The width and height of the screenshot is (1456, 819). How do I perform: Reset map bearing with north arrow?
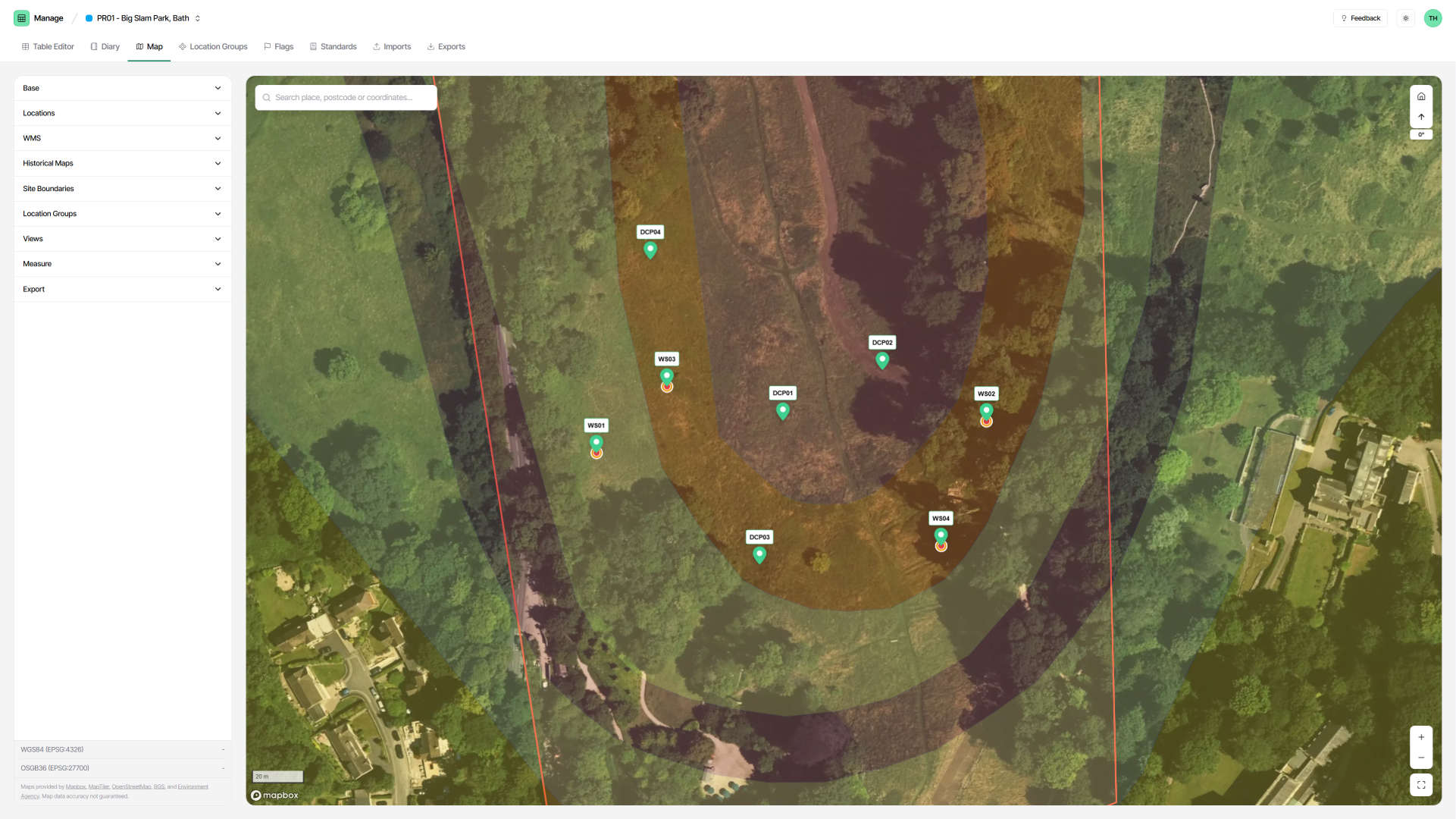(1421, 117)
